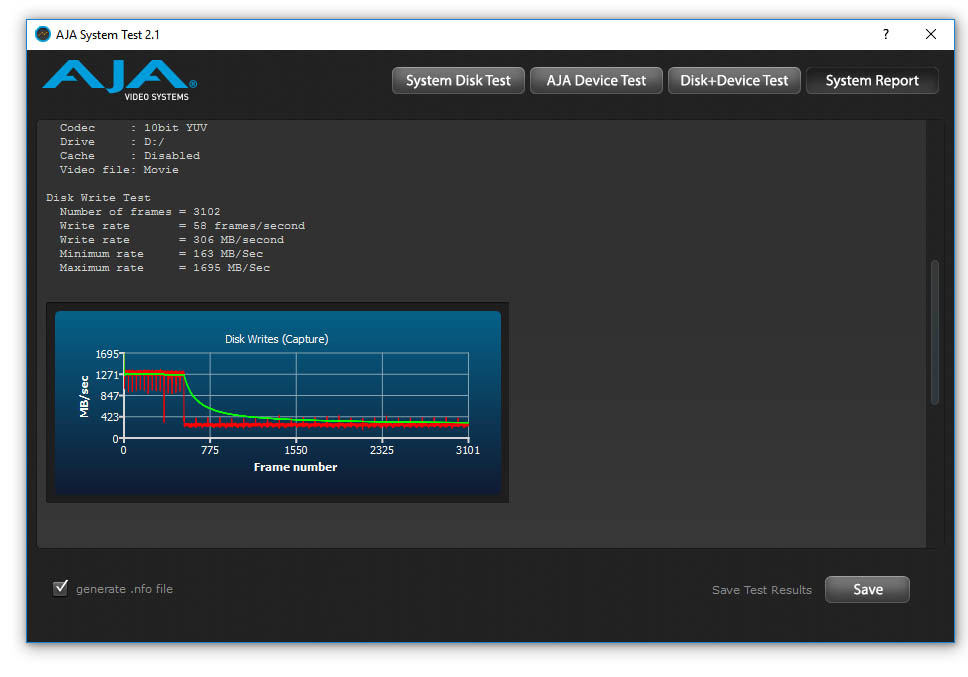The height and width of the screenshot is (677, 968).
Task: Close the AJA System Test window
Action: click(931, 34)
